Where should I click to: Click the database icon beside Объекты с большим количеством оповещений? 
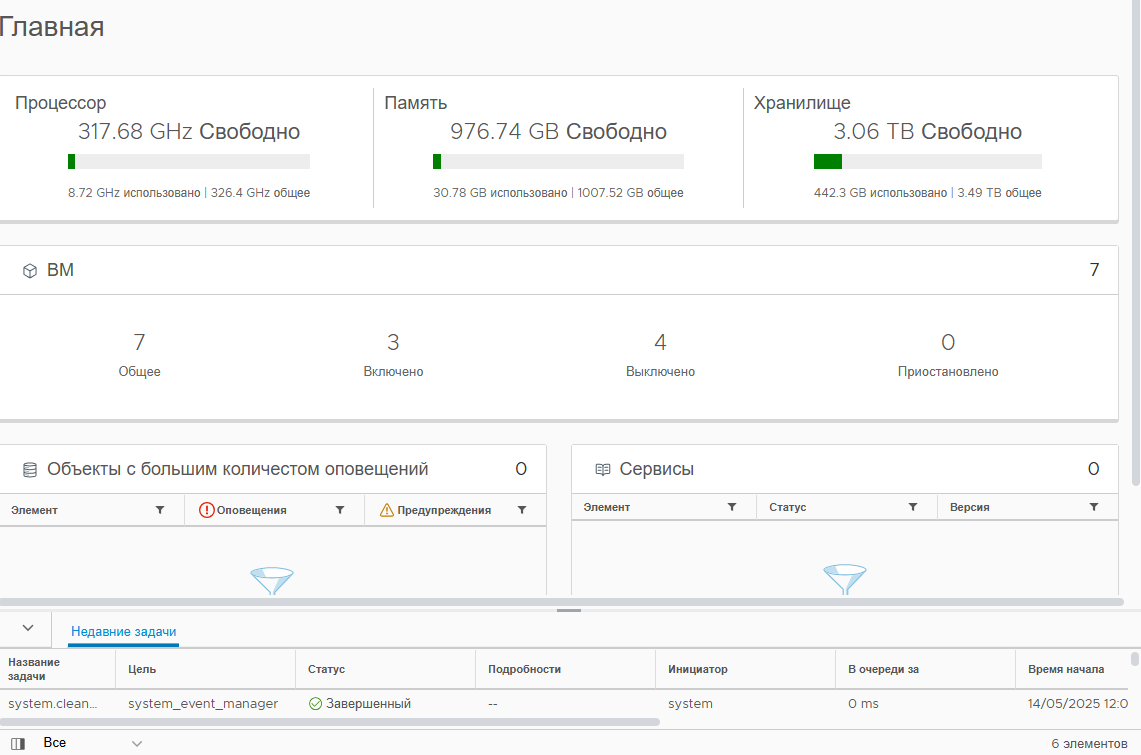[30, 470]
